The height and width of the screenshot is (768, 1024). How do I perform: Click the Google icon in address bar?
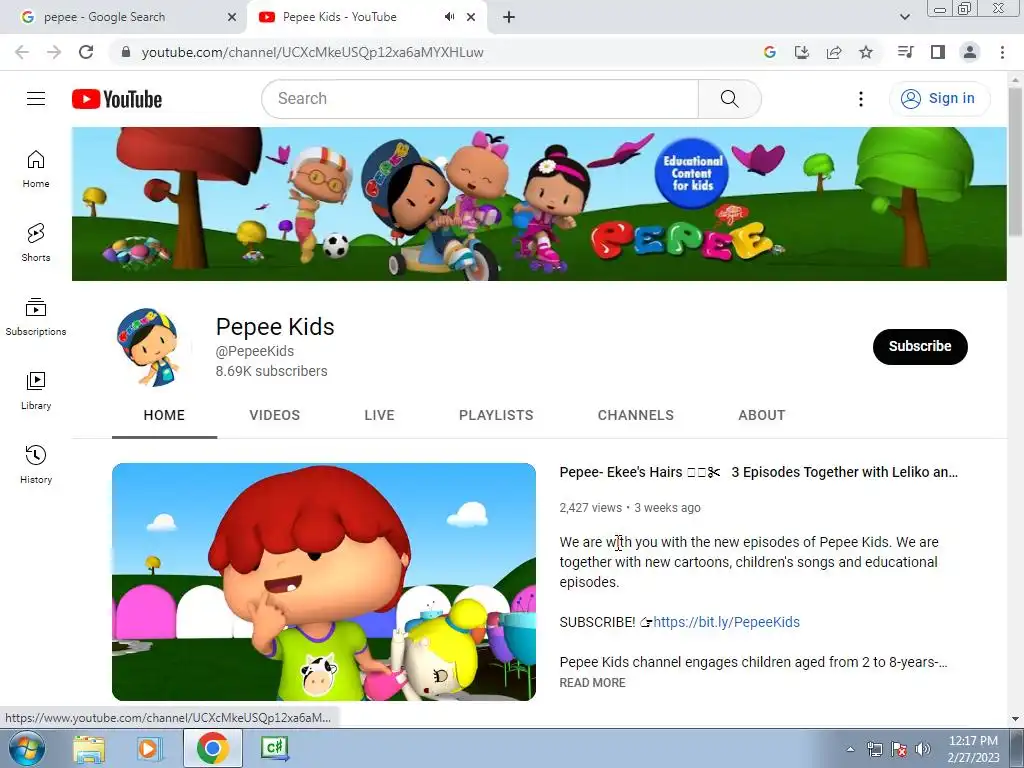(770, 52)
